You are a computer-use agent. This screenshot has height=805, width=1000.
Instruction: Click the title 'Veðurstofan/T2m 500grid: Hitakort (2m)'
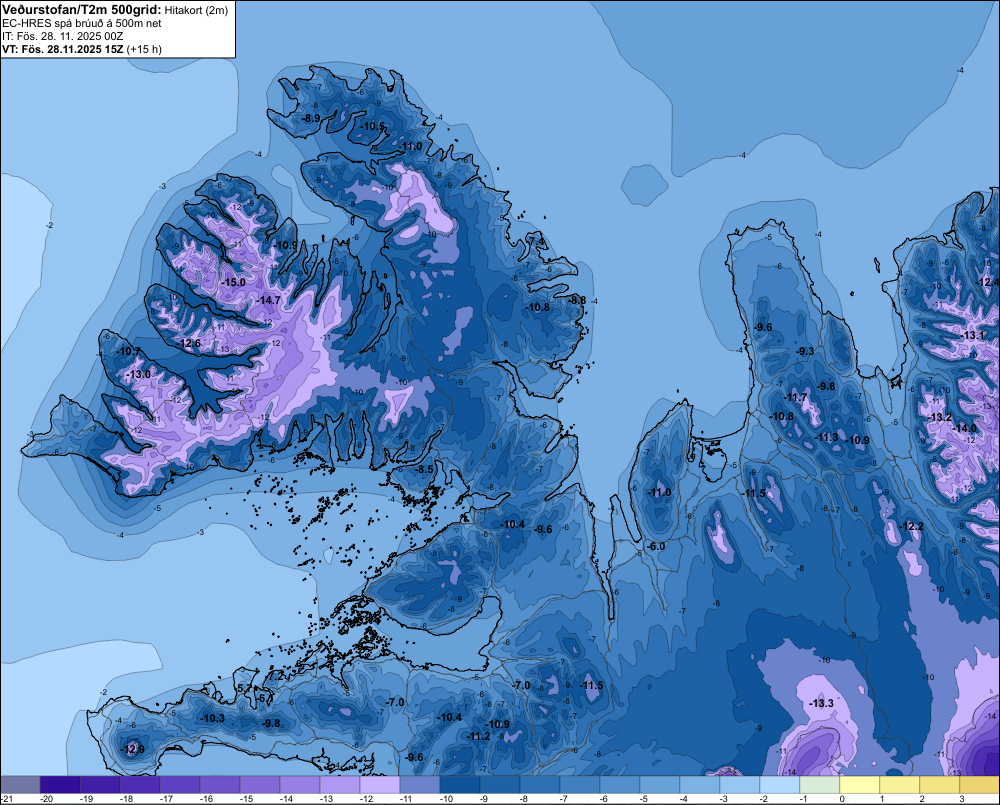coord(115,10)
